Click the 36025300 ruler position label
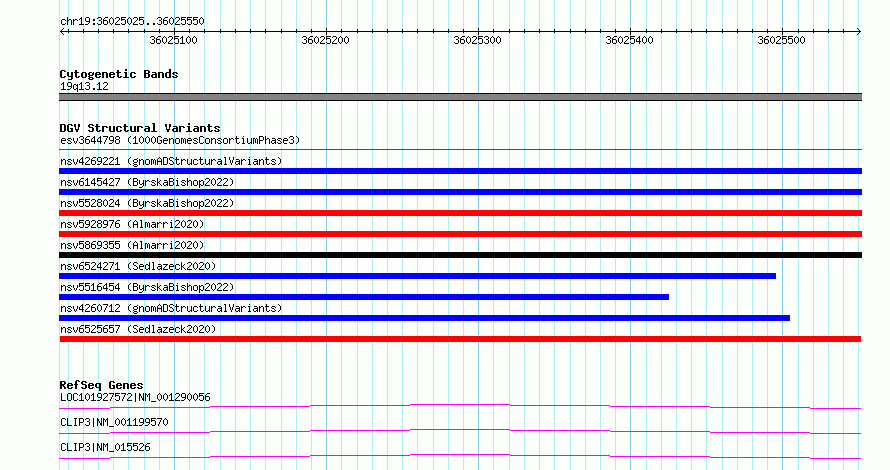 pos(477,40)
